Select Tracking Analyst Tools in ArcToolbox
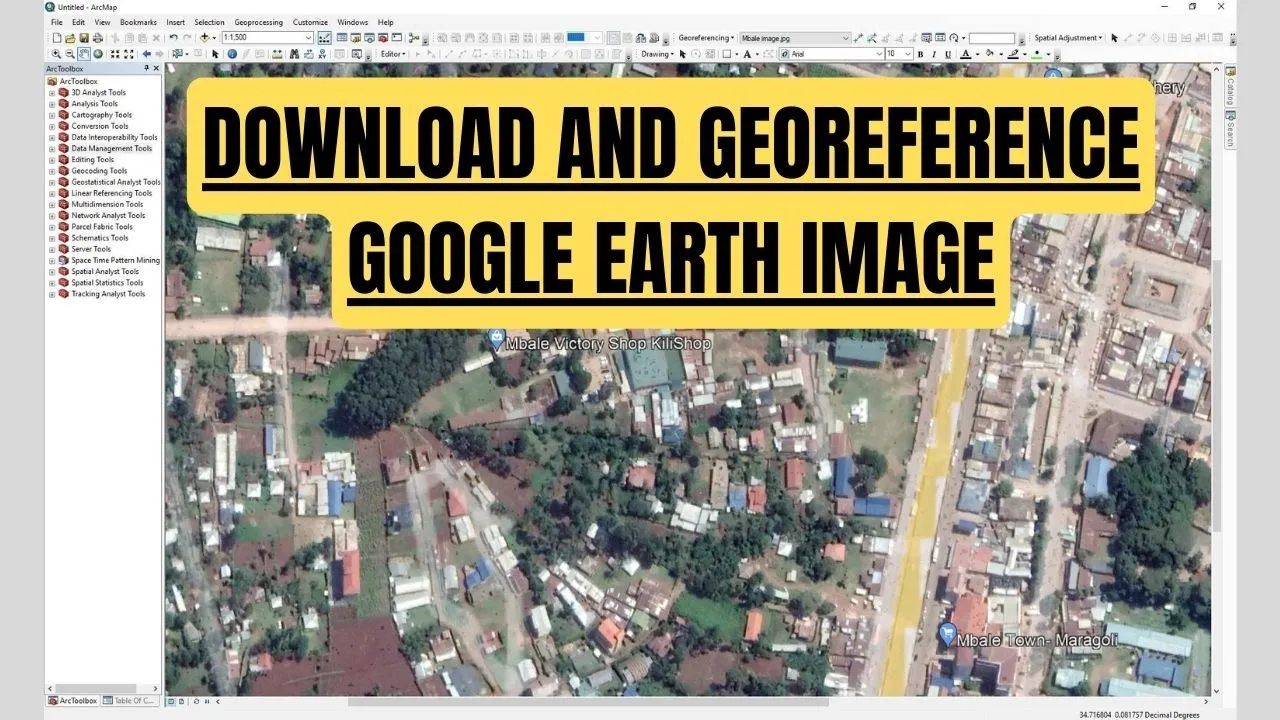Viewport: 1280px width, 720px height. [x=108, y=294]
